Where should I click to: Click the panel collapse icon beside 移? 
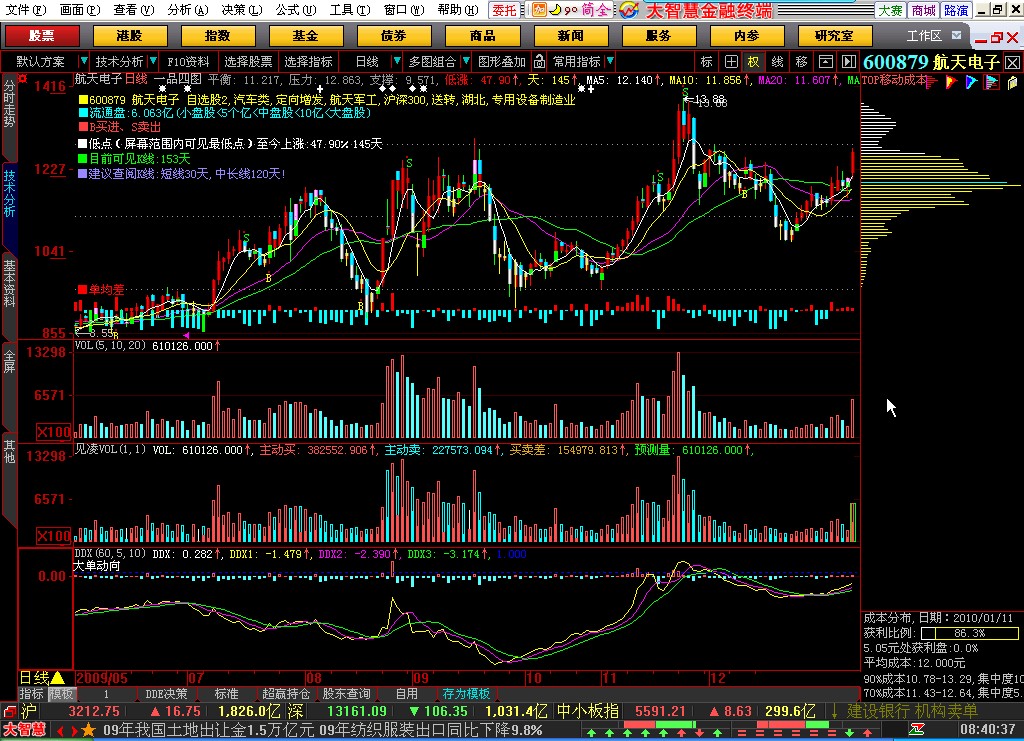(x=825, y=61)
